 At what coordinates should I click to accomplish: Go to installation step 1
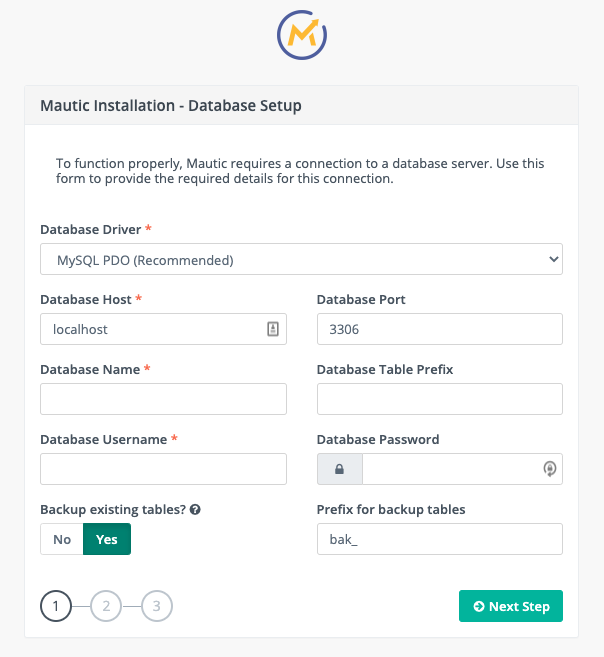[x=56, y=606]
